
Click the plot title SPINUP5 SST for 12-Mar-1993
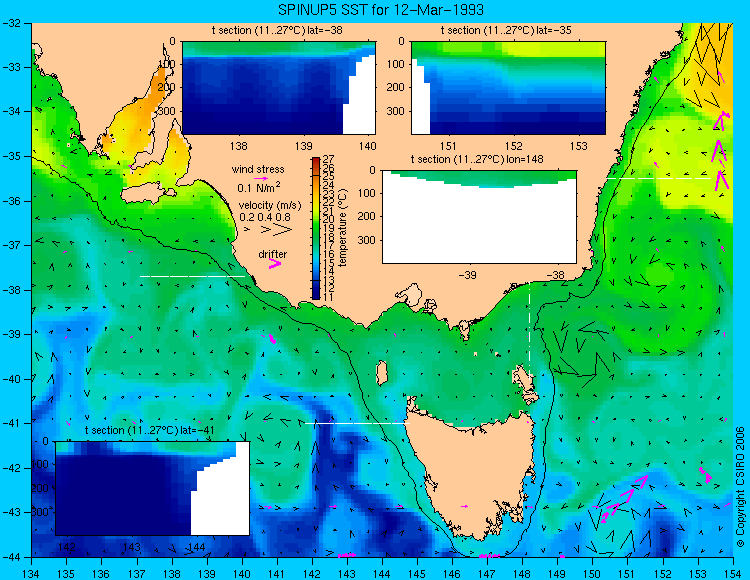[x=381, y=9]
